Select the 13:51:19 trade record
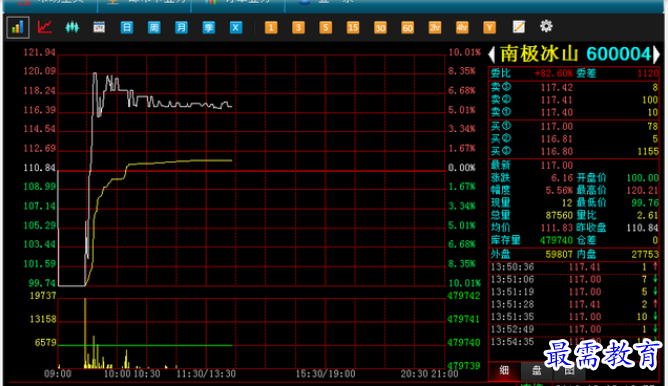Image resolution: width=668 pixels, height=386 pixels. pos(574,292)
